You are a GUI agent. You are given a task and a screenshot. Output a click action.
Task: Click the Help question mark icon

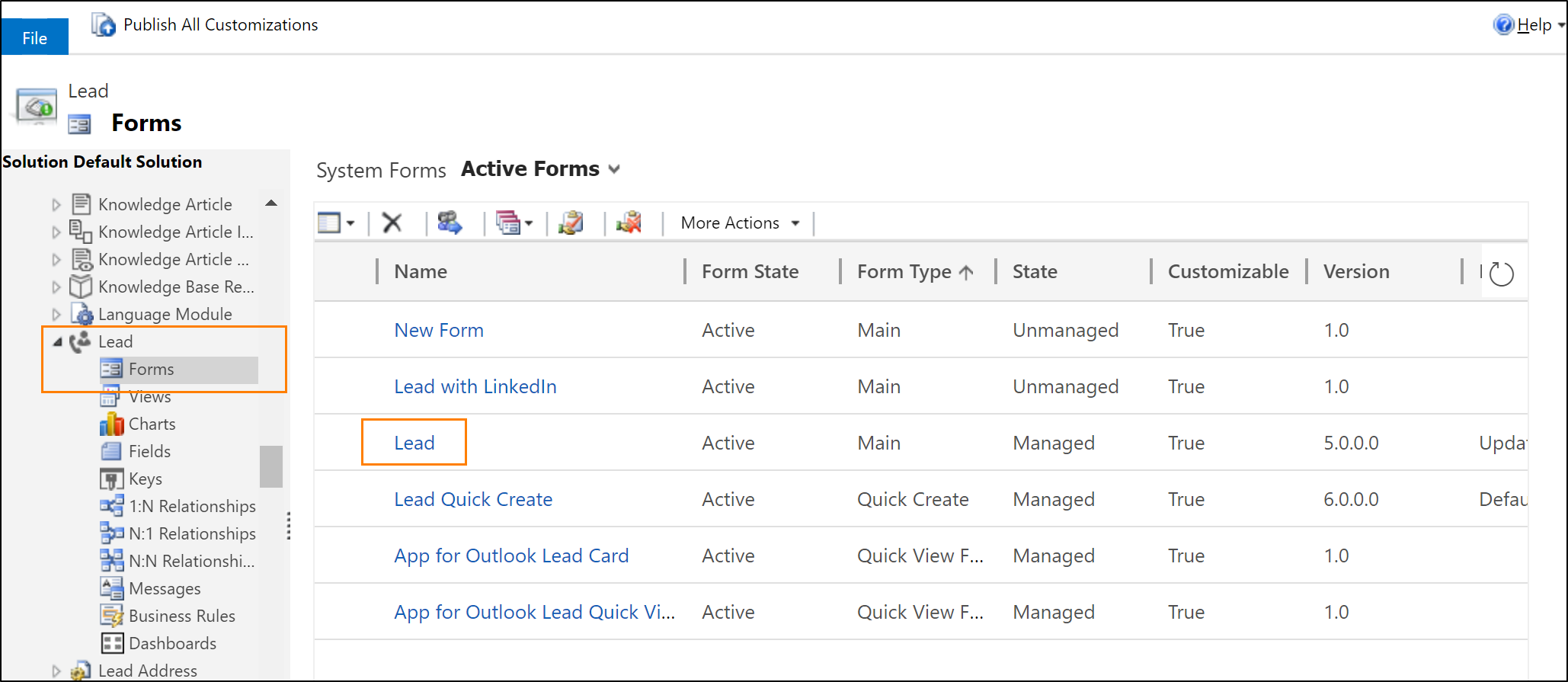coord(1503,25)
